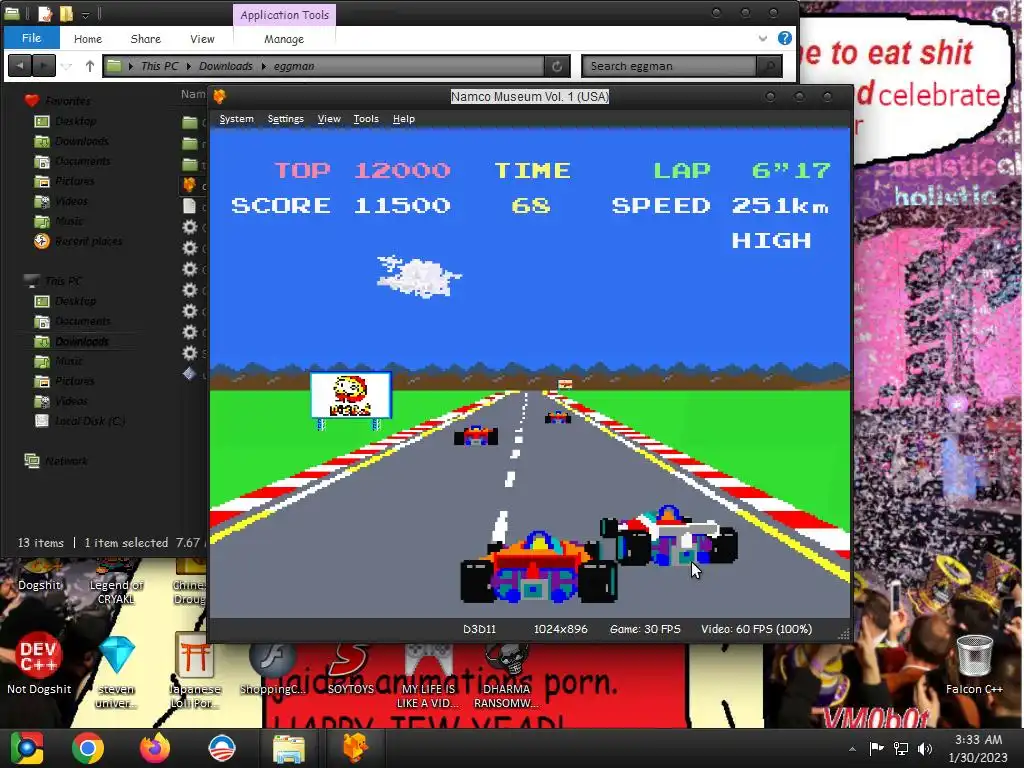Open the Japanese torii gate desktop icon
The height and width of the screenshot is (768, 1024).
(195, 673)
